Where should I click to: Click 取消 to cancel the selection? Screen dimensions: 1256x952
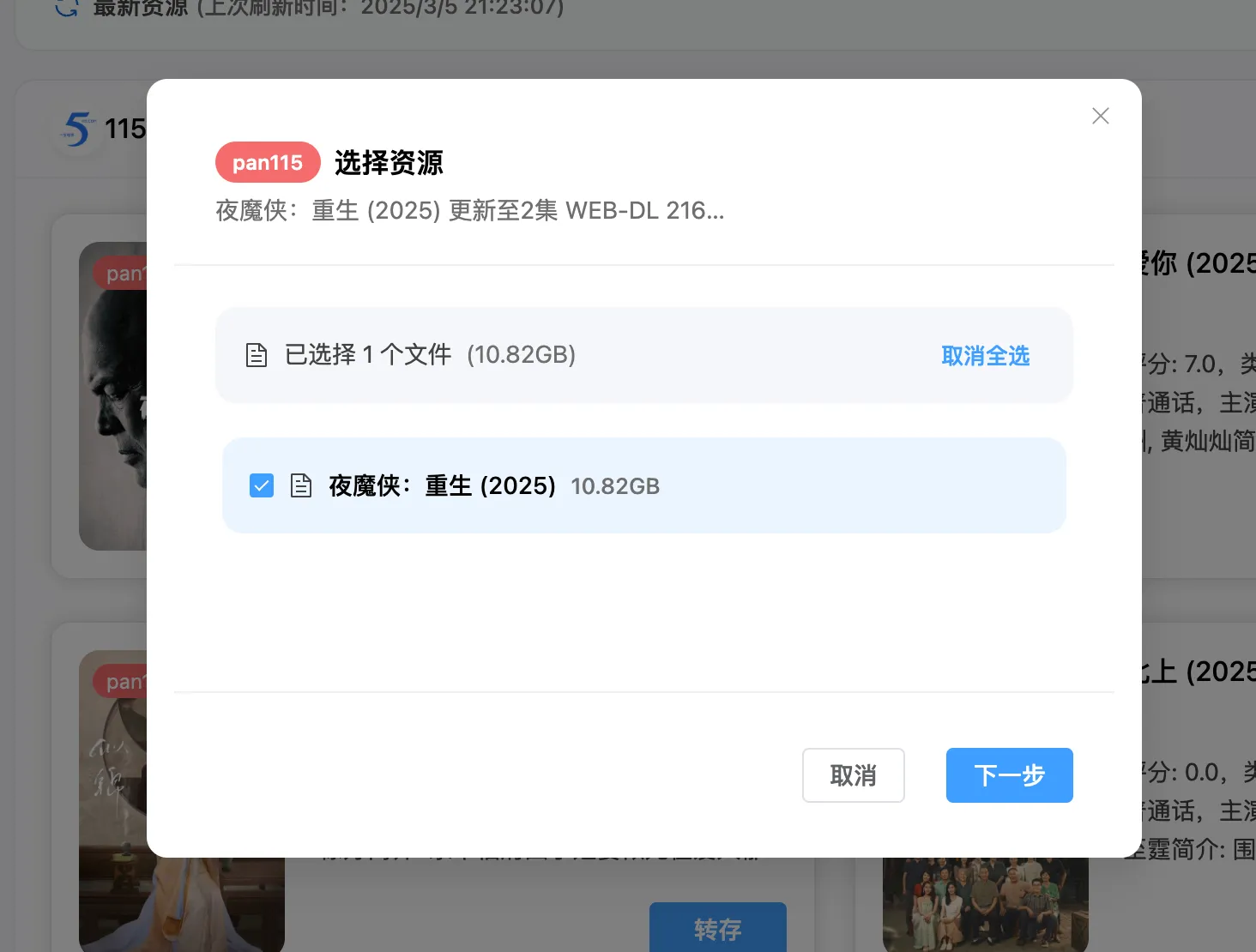853,774
